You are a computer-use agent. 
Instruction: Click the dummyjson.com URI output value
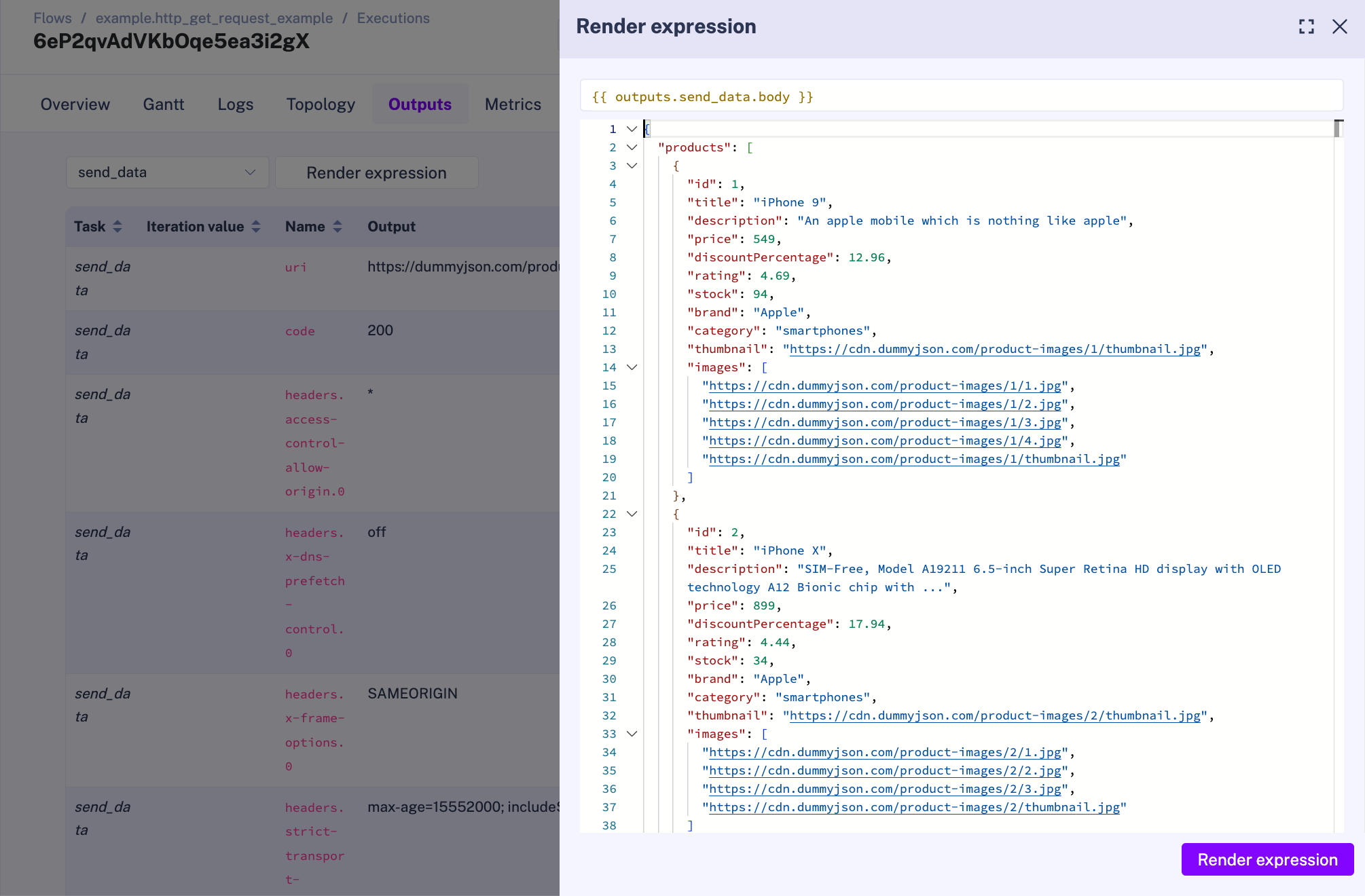point(463,267)
